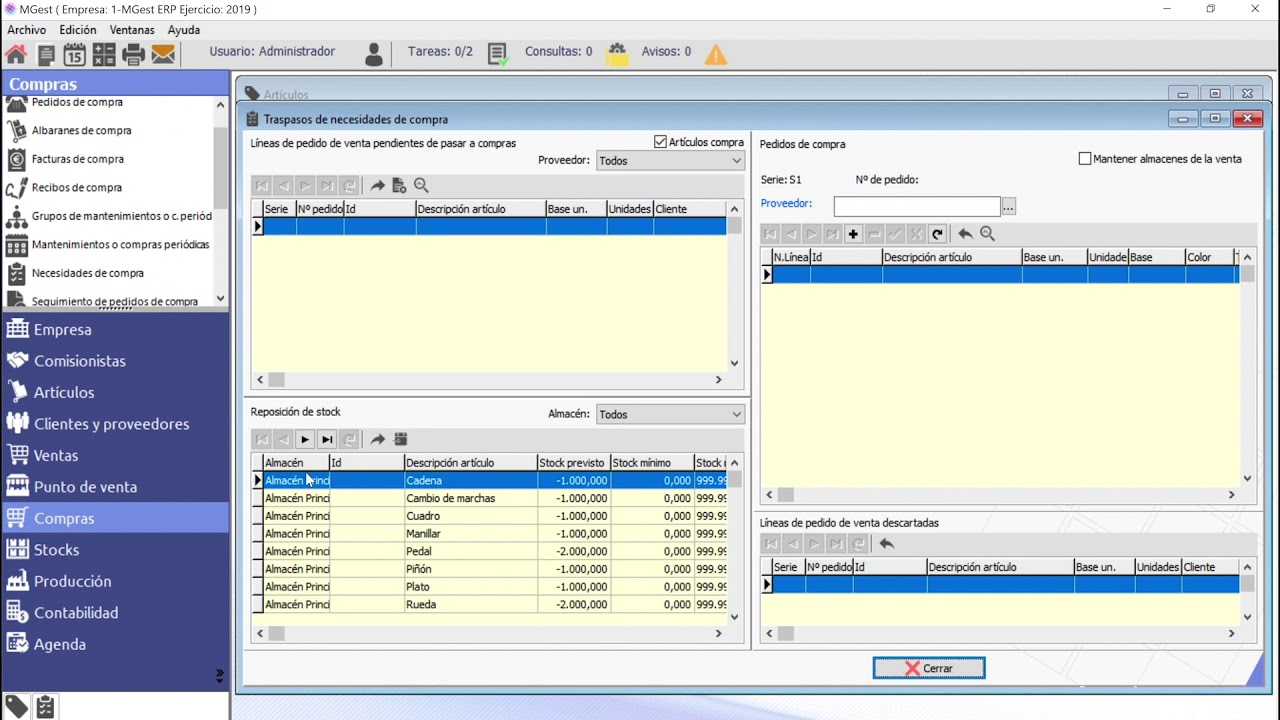Click the share arrow in Reposición de stock toolbar
Viewport: 1280px width, 720px height.
377,440
